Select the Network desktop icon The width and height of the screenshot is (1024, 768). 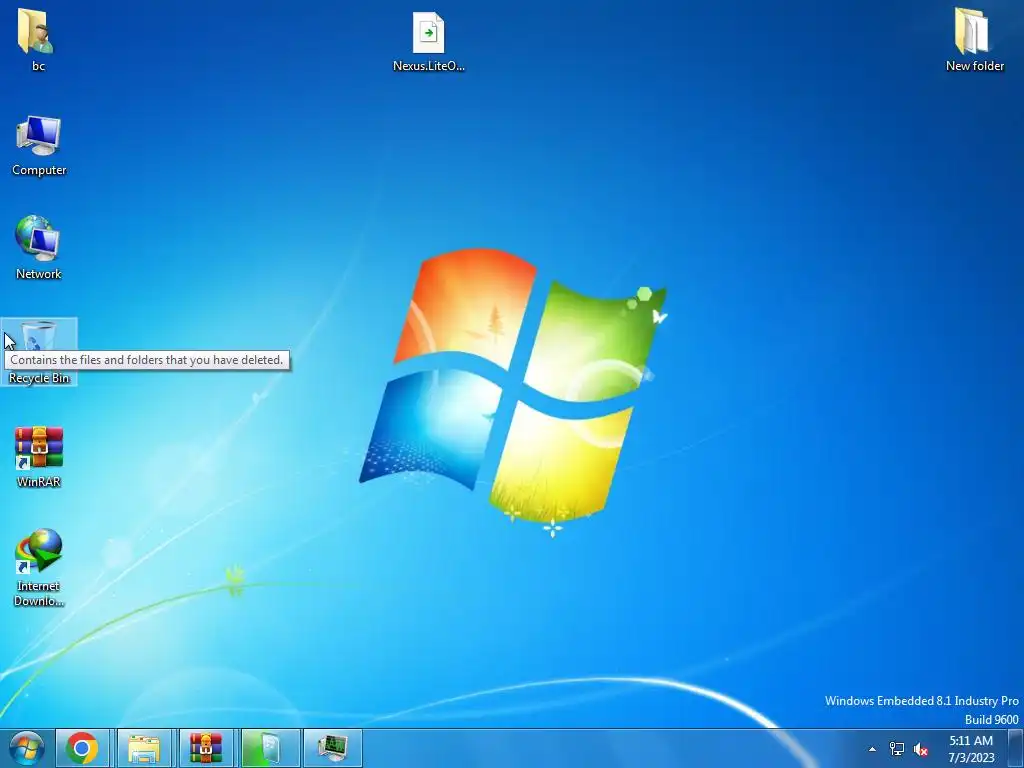[x=37, y=238]
